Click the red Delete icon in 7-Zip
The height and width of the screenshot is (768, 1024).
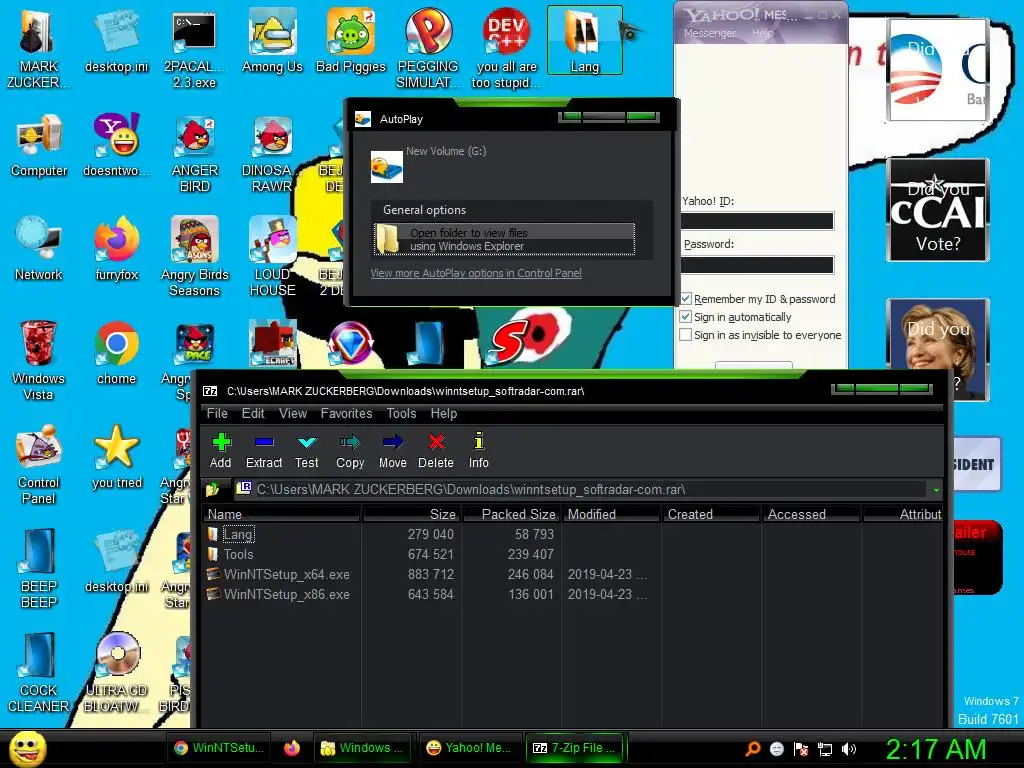pos(436,451)
